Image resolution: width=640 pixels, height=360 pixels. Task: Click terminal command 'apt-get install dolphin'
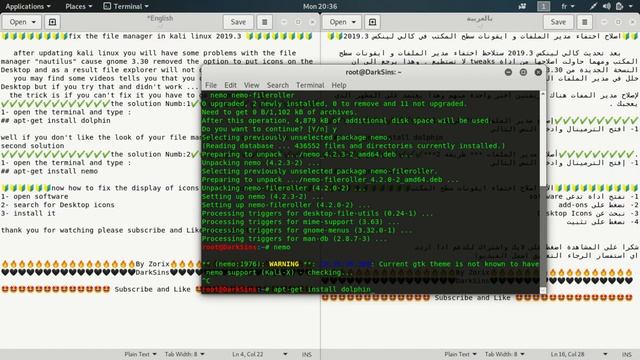(322, 289)
